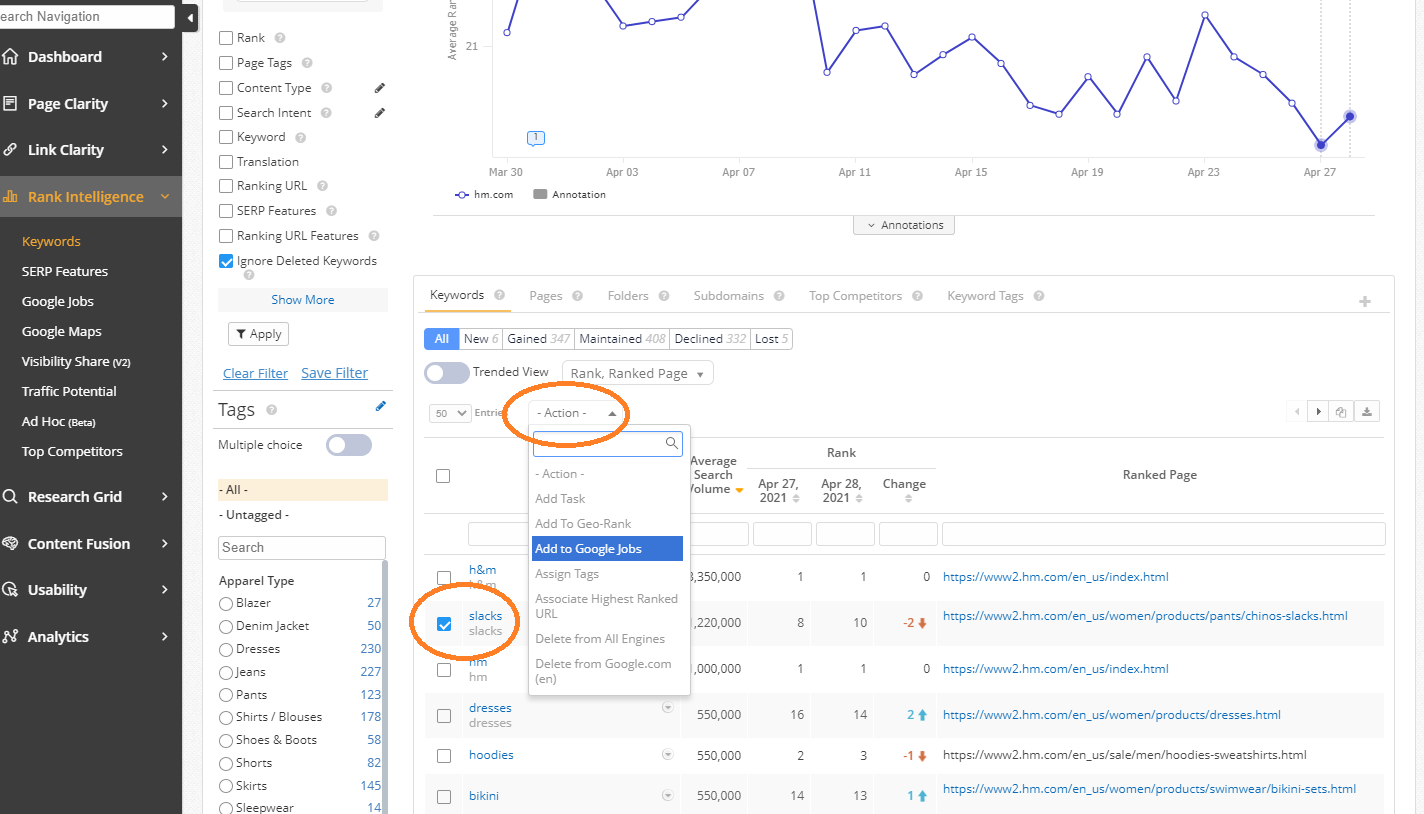Edit Tags using the blue pencil icon
The image size is (1424, 814).
tap(380, 406)
